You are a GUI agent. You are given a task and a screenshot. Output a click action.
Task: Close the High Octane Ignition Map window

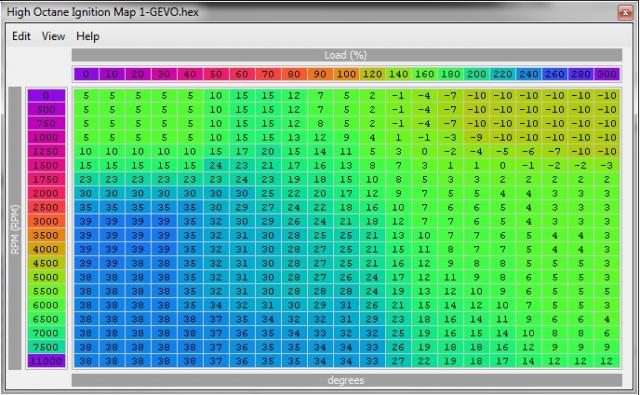[x=625, y=13]
